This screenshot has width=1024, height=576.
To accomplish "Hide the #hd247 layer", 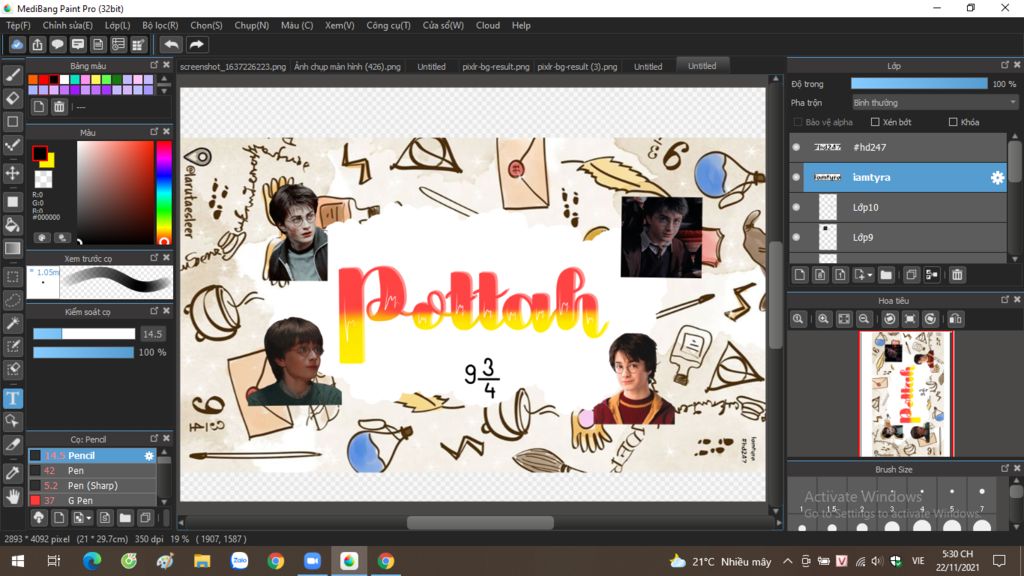I will (796, 147).
